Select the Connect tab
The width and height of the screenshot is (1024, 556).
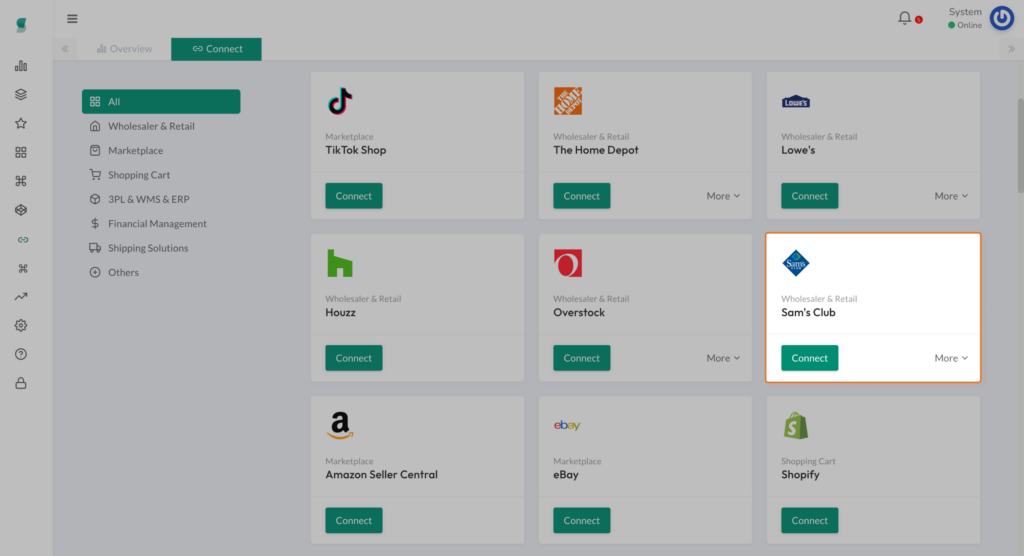click(x=216, y=49)
